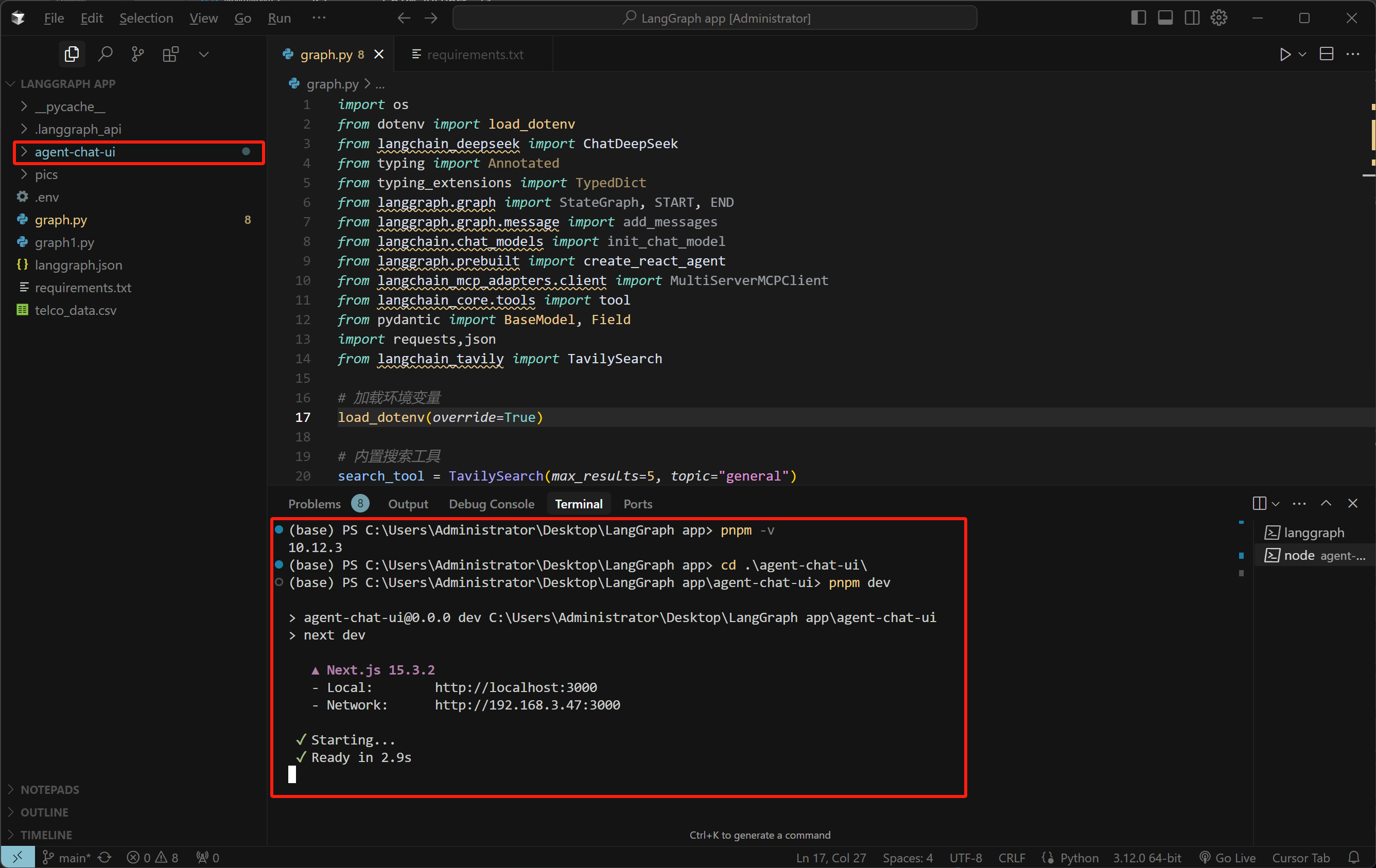Split the editor layout icon
This screenshot has width=1376, height=868.
click(x=1326, y=54)
